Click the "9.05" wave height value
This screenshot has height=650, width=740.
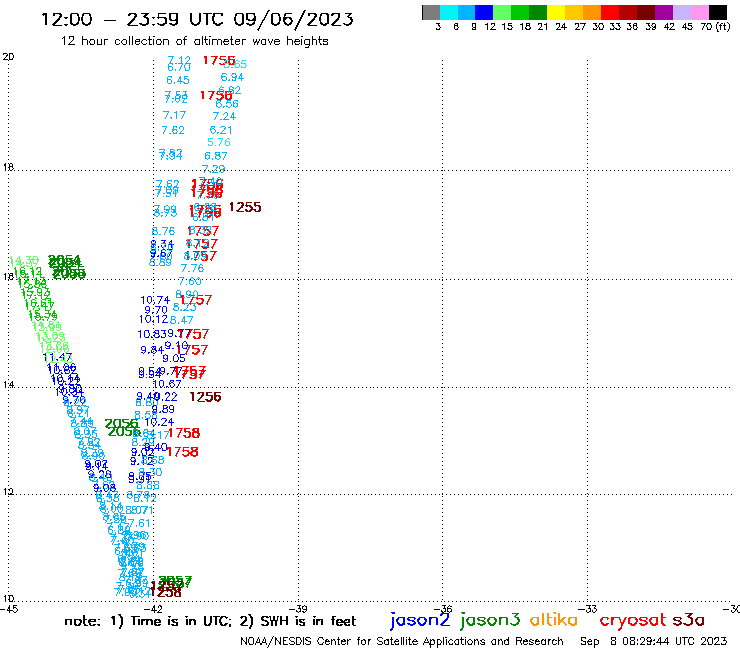[x=174, y=358]
